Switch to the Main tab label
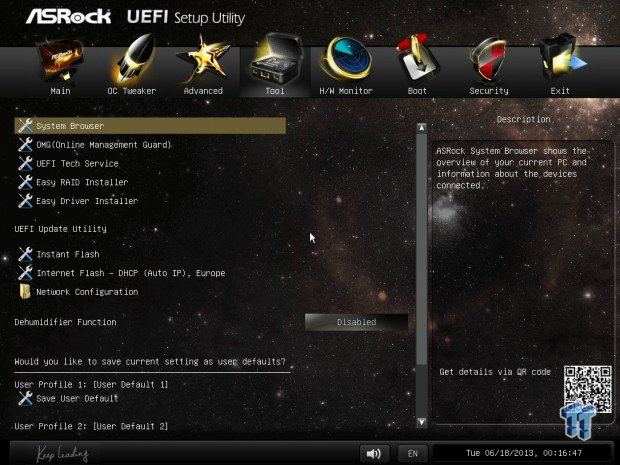 pyautogui.click(x=60, y=91)
